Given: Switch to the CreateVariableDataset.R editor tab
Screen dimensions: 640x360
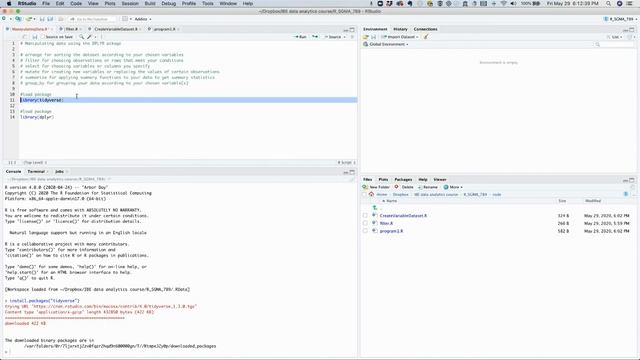Looking at the screenshot, I should click(116, 29).
